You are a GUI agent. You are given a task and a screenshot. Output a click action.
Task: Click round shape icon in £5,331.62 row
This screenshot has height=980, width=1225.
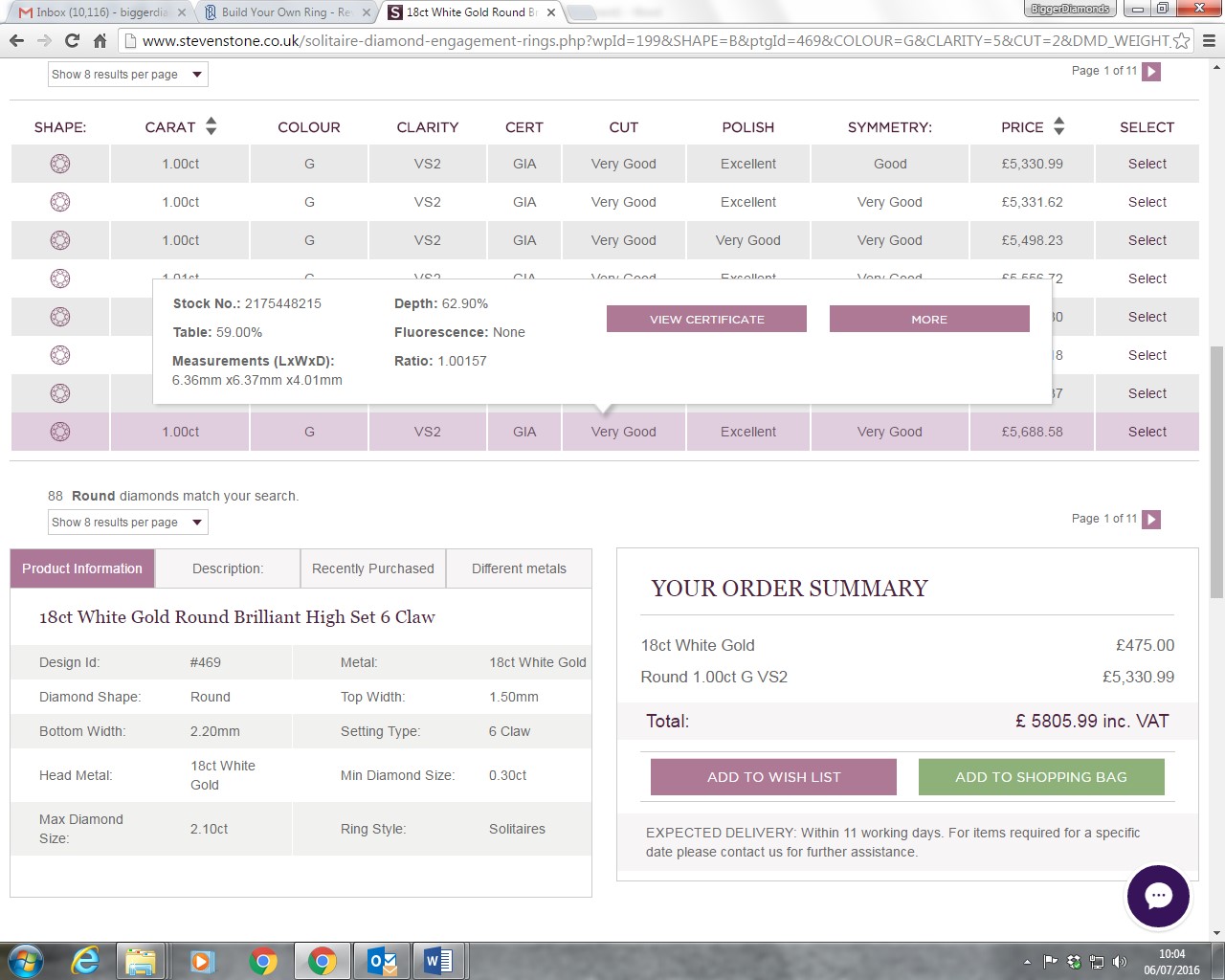point(60,202)
